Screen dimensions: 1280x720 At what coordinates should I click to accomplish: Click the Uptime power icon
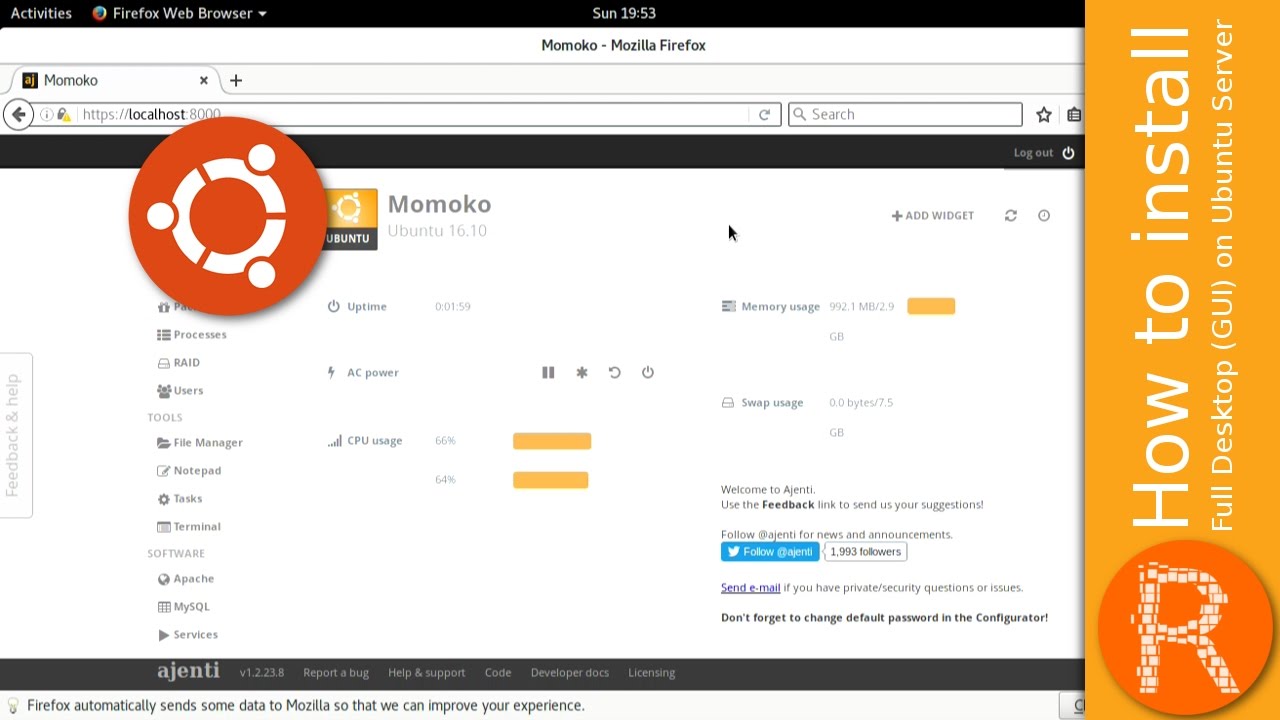pos(334,307)
